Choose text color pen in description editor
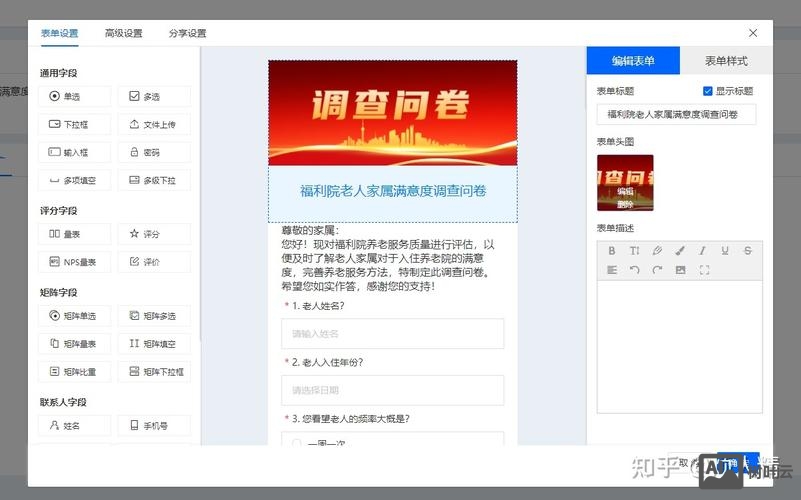This screenshot has width=801, height=500. [x=657, y=251]
